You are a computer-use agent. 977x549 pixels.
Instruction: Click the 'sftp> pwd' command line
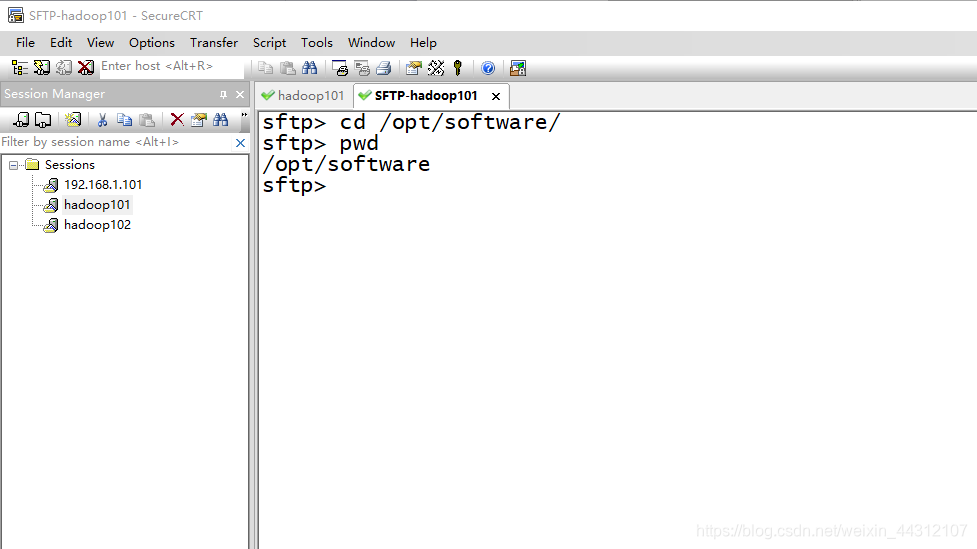(320, 143)
